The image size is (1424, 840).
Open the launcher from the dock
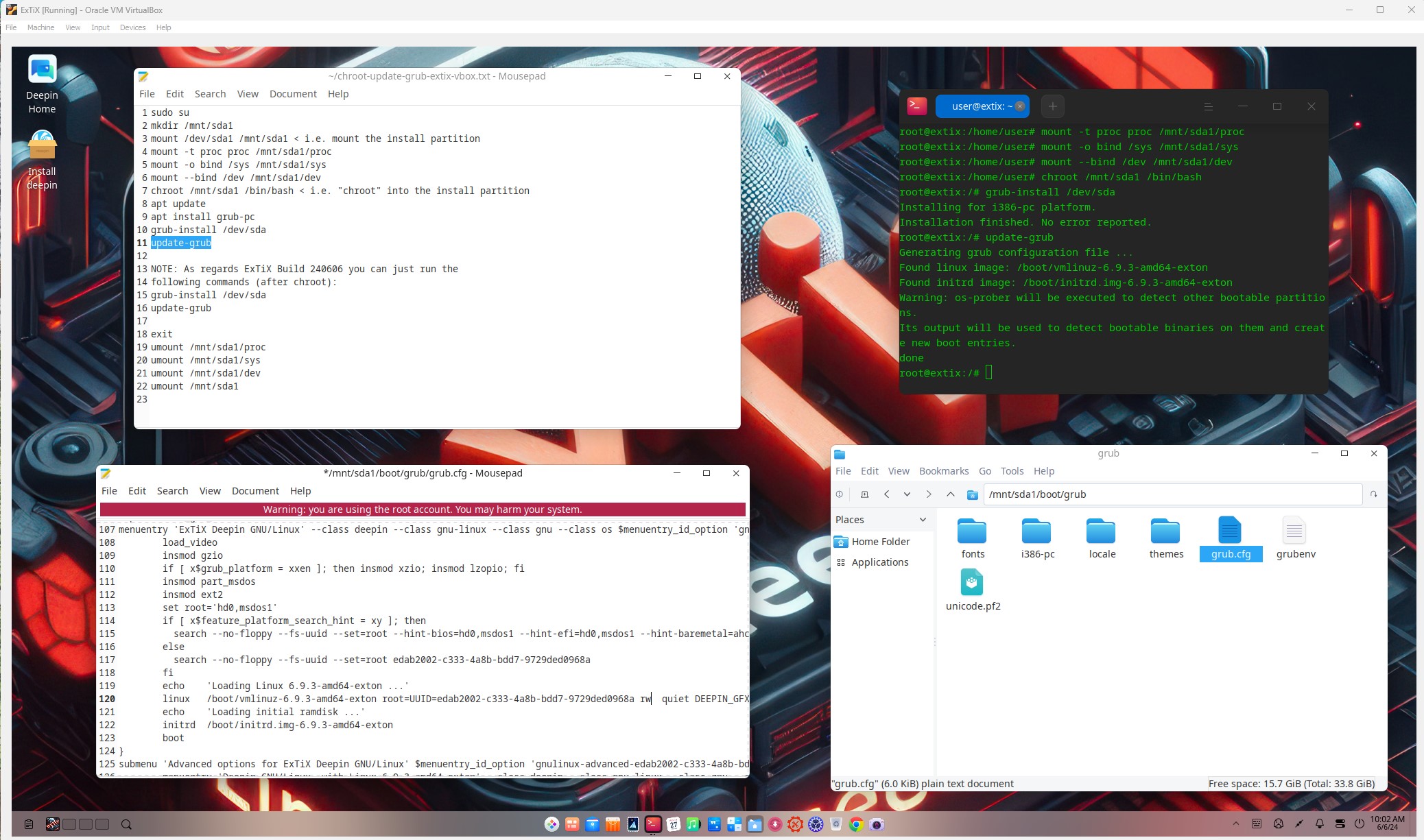tap(551, 824)
